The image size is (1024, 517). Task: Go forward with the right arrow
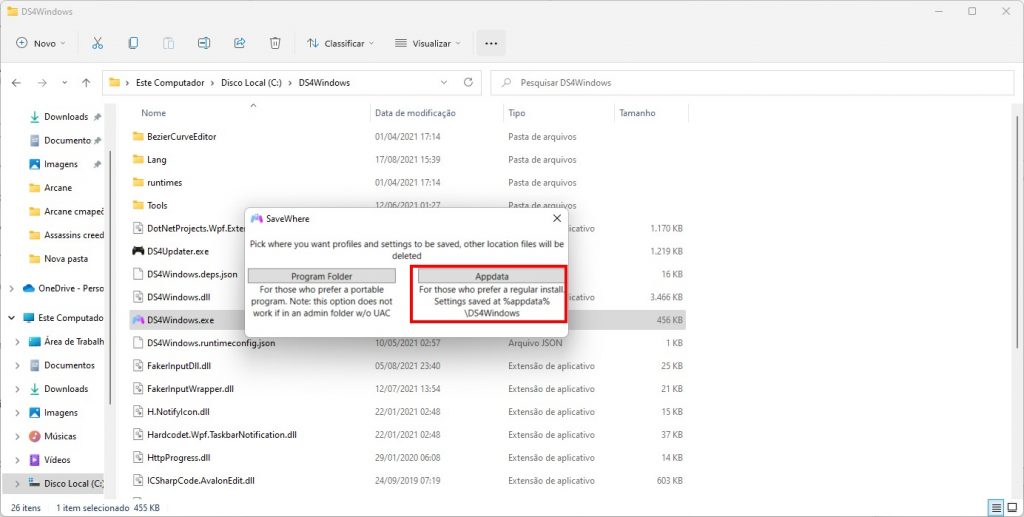tap(42, 83)
